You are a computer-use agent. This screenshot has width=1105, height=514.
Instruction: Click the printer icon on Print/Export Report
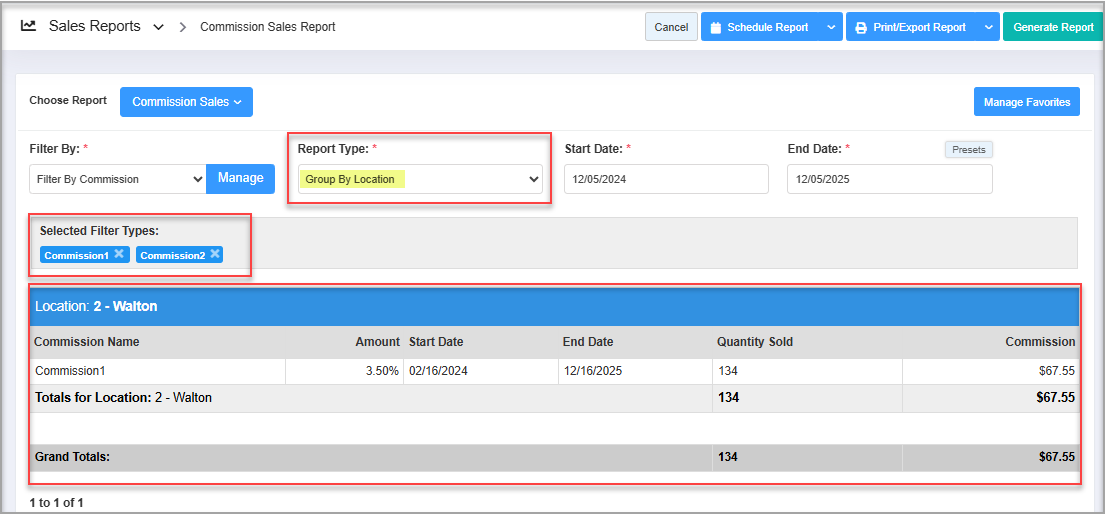[861, 28]
